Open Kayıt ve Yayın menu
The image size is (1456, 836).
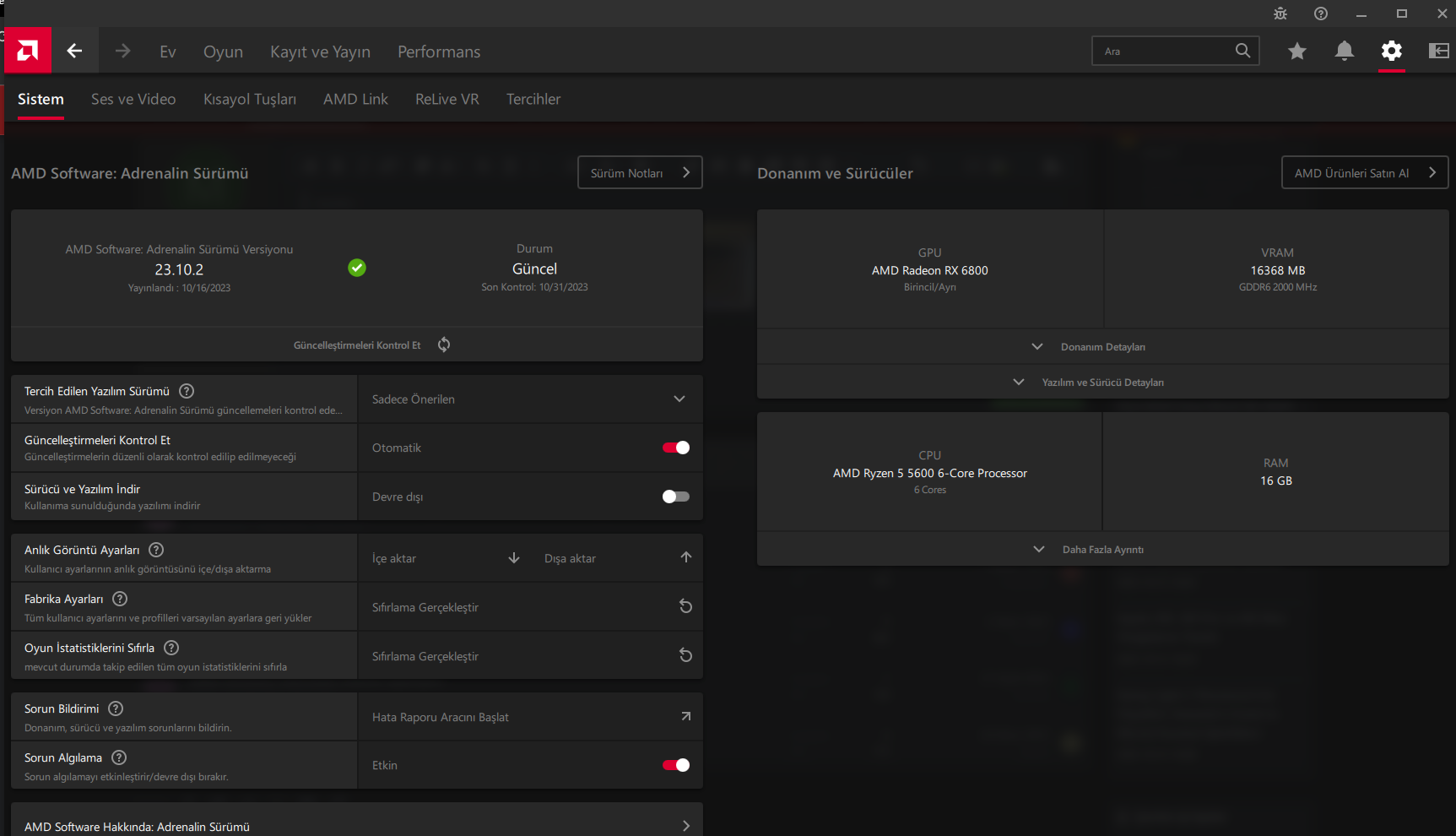point(320,52)
